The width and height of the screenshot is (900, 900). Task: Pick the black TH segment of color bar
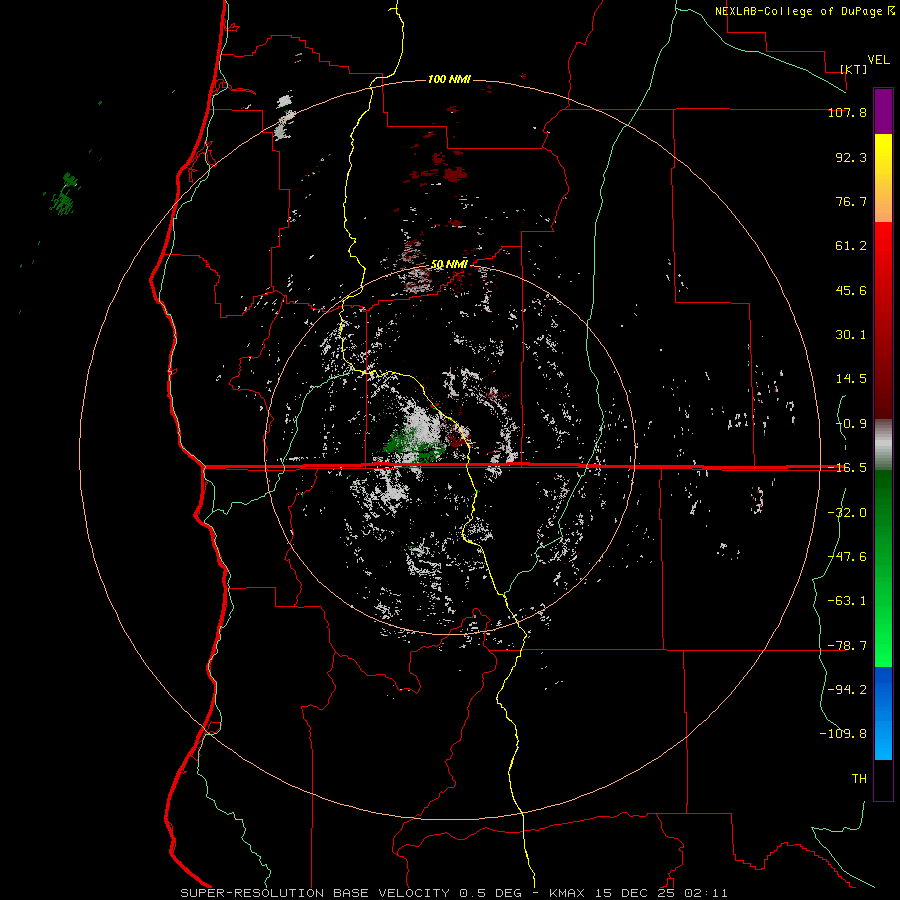tap(883, 780)
